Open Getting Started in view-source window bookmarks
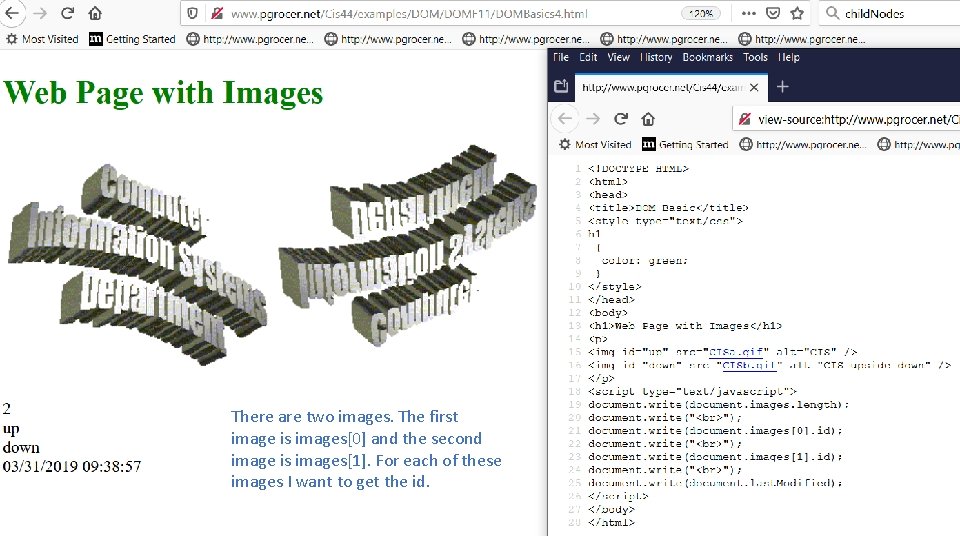The width and height of the screenshot is (960, 540). 685,144
